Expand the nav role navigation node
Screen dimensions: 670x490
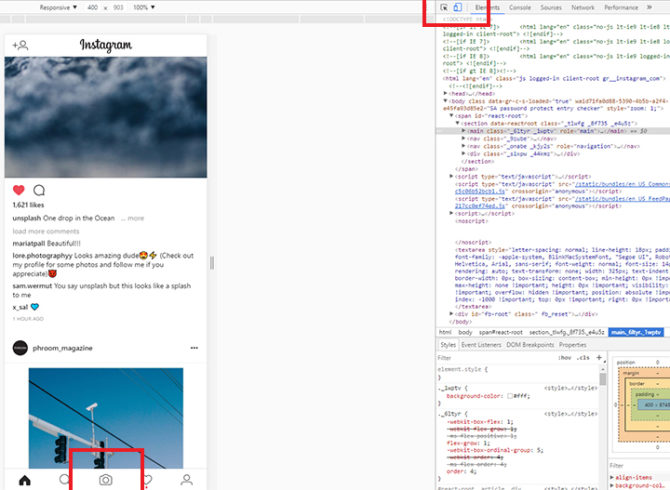463,146
